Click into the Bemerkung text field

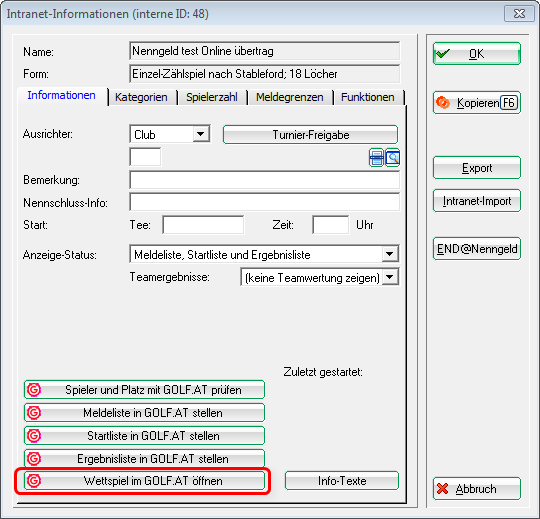(x=264, y=180)
